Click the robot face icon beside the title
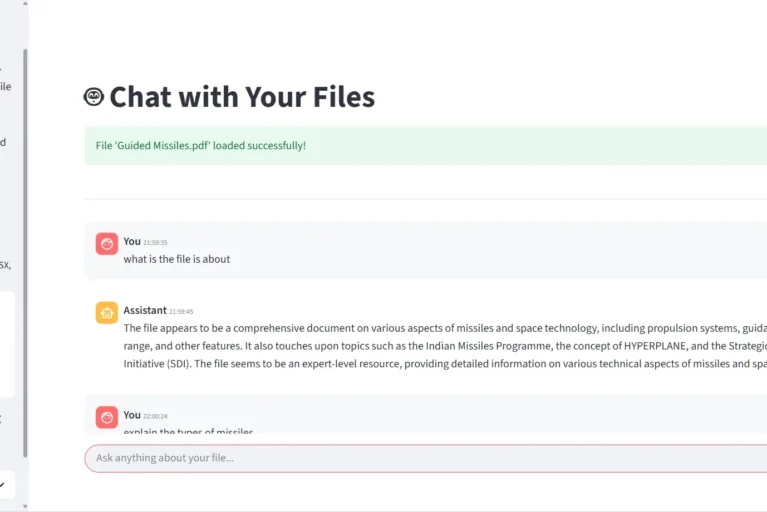This screenshot has height=512, width=767. (x=94, y=97)
